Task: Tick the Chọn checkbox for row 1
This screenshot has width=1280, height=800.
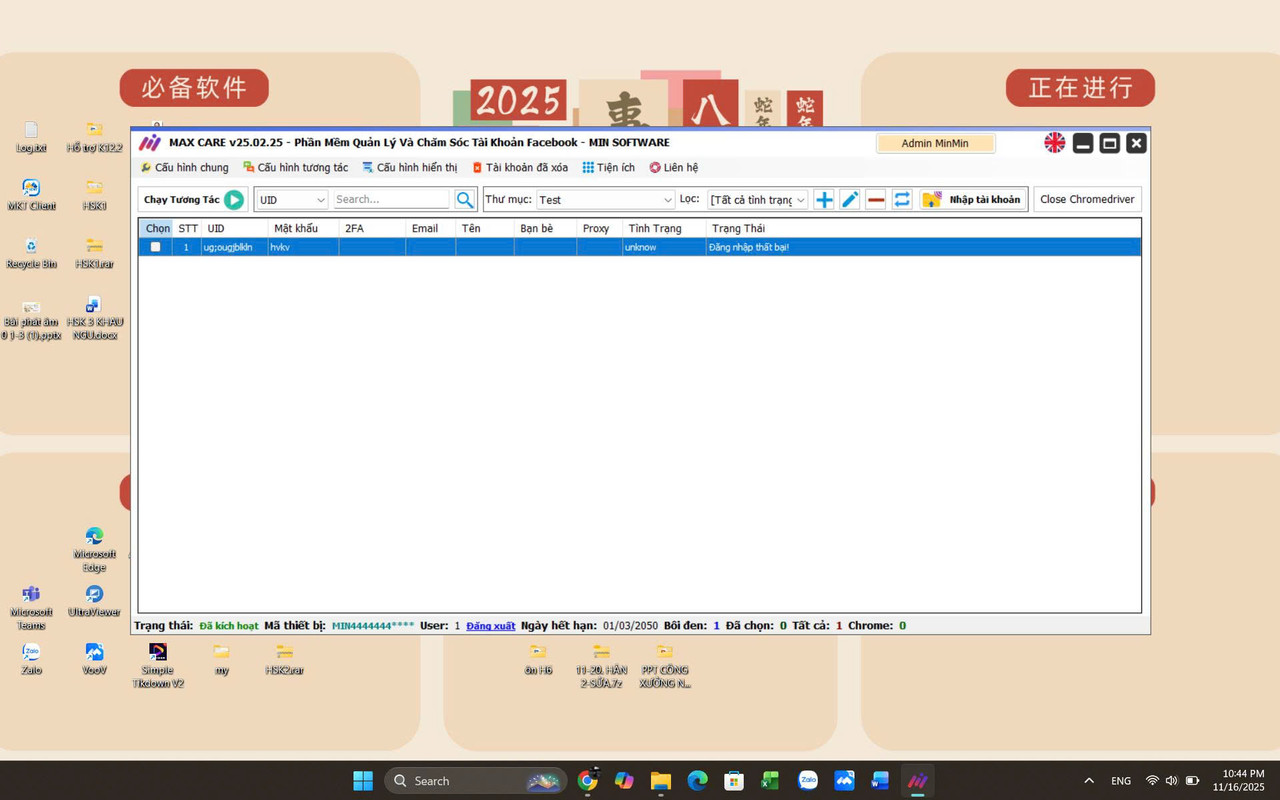Action: (155, 247)
